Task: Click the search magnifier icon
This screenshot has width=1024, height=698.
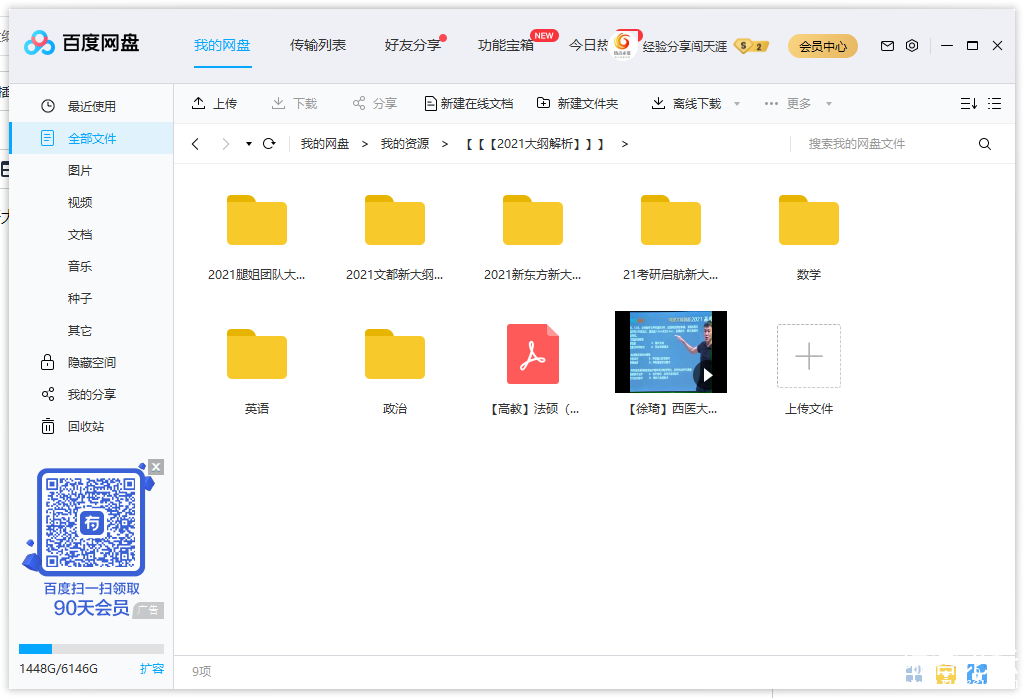Action: pyautogui.click(x=985, y=144)
